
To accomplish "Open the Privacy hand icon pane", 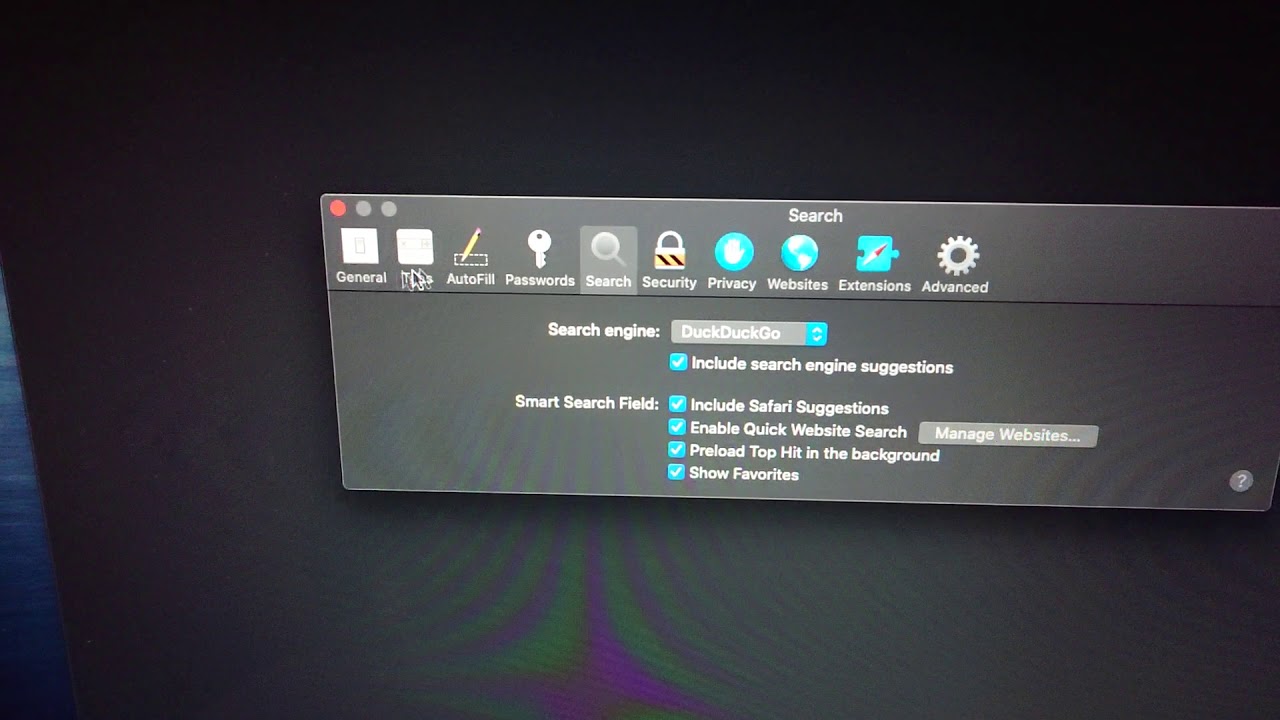I will click(x=732, y=262).
